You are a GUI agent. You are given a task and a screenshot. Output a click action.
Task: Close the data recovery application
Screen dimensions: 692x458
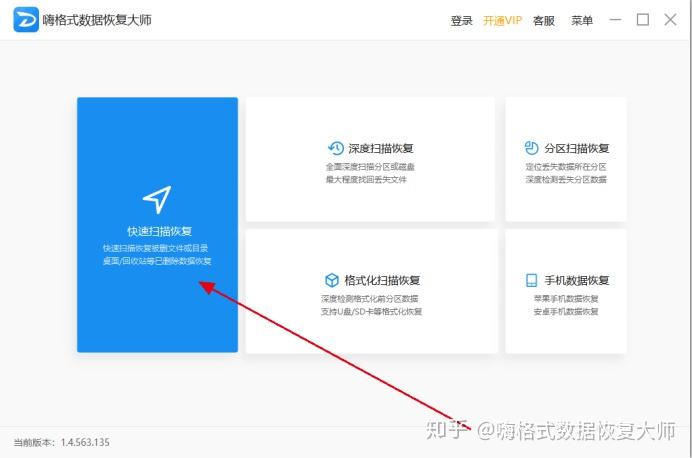click(x=670, y=20)
